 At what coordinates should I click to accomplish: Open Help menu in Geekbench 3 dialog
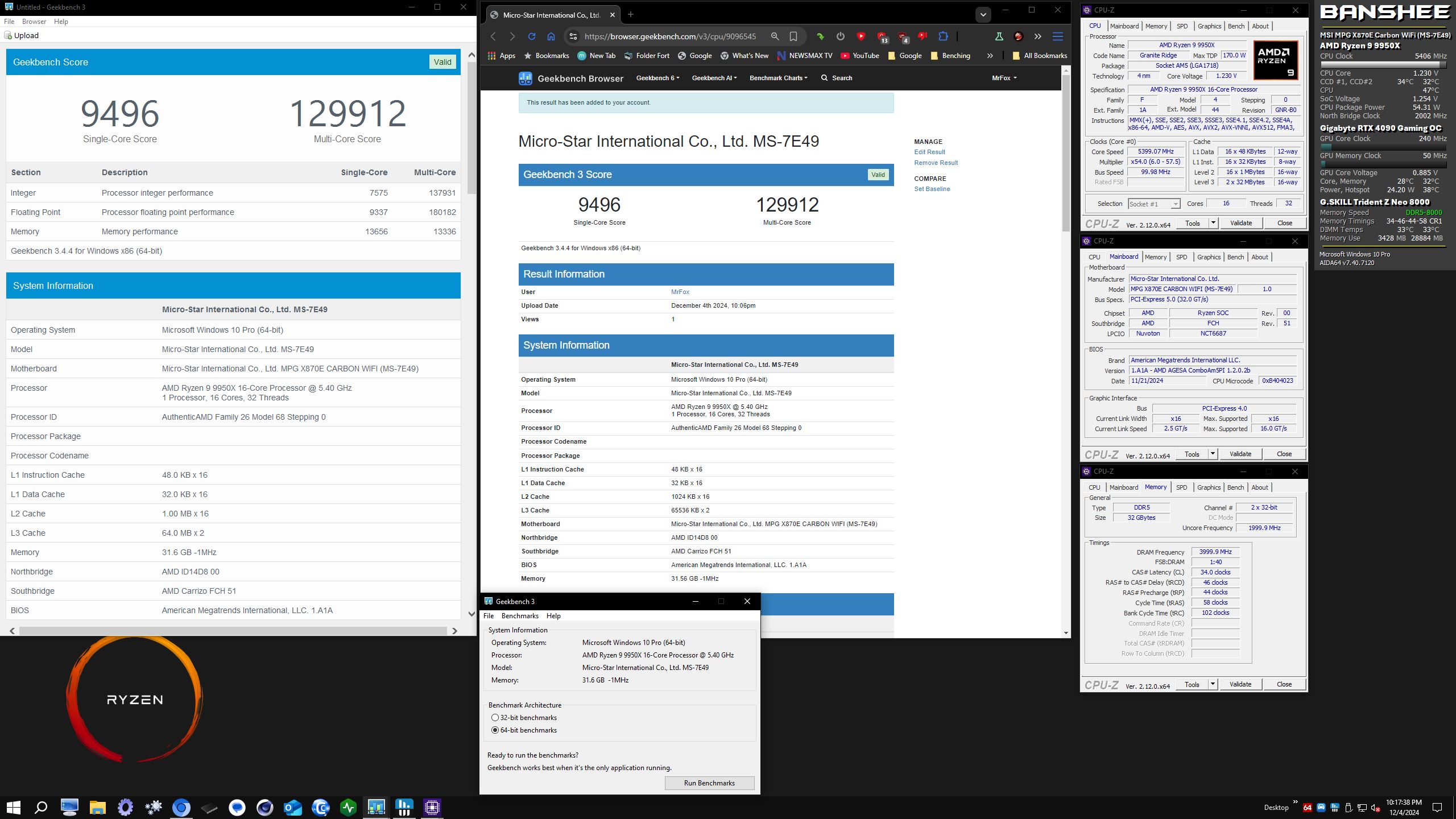point(553,616)
